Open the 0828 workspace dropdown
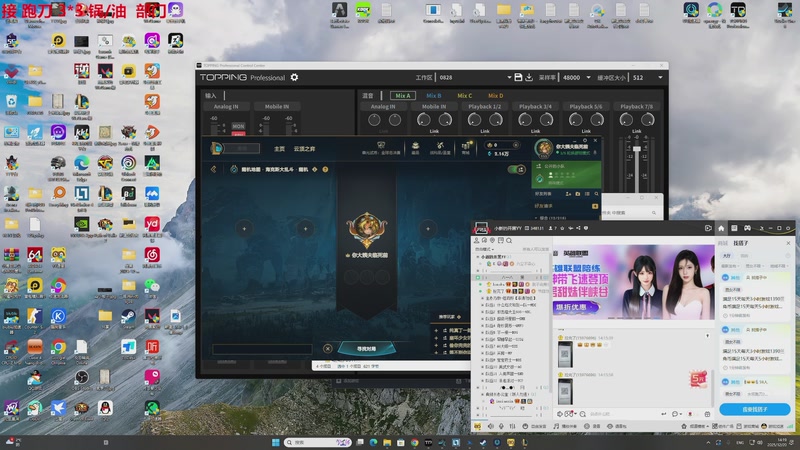Screen dimensions: 800x450 point(509,78)
